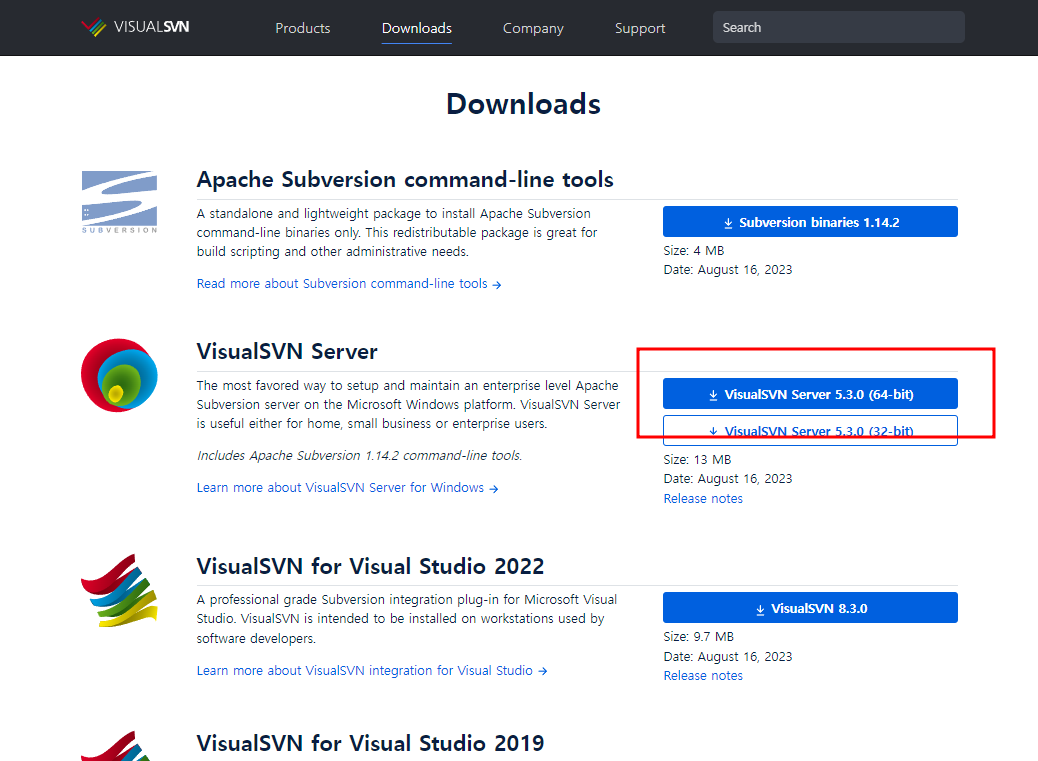This screenshot has width=1038, height=761.
Task: Click 'Includes Apache Subversion 1.14.2 command-line tools' text
Action: (359, 456)
